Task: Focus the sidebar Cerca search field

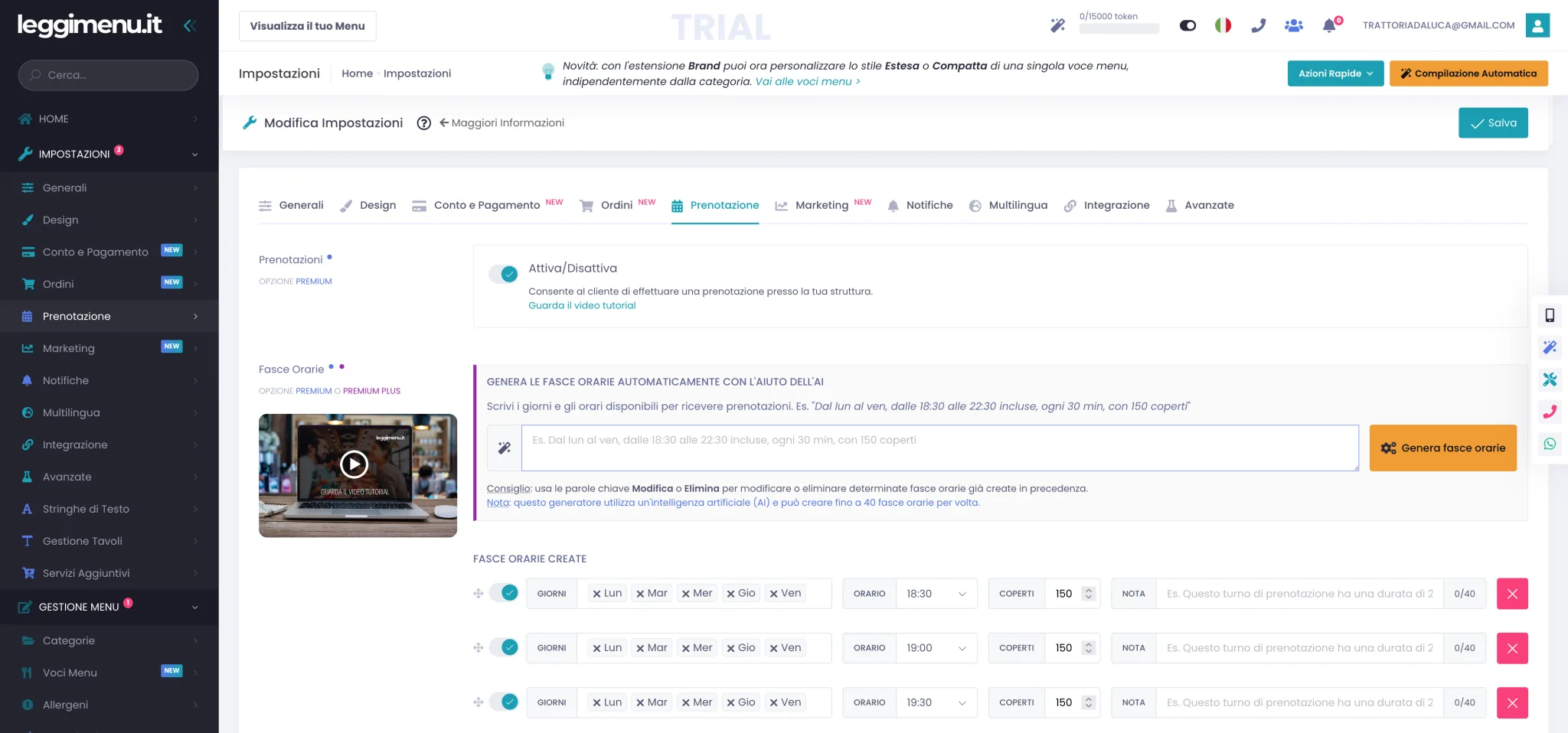Action: [x=108, y=75]
